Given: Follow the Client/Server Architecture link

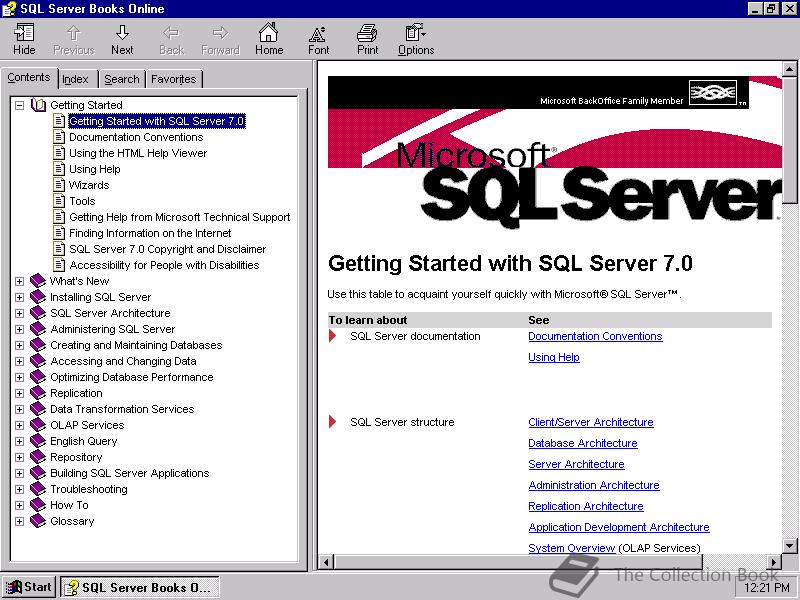Looking at the screenshot, I should click(591, 422).
